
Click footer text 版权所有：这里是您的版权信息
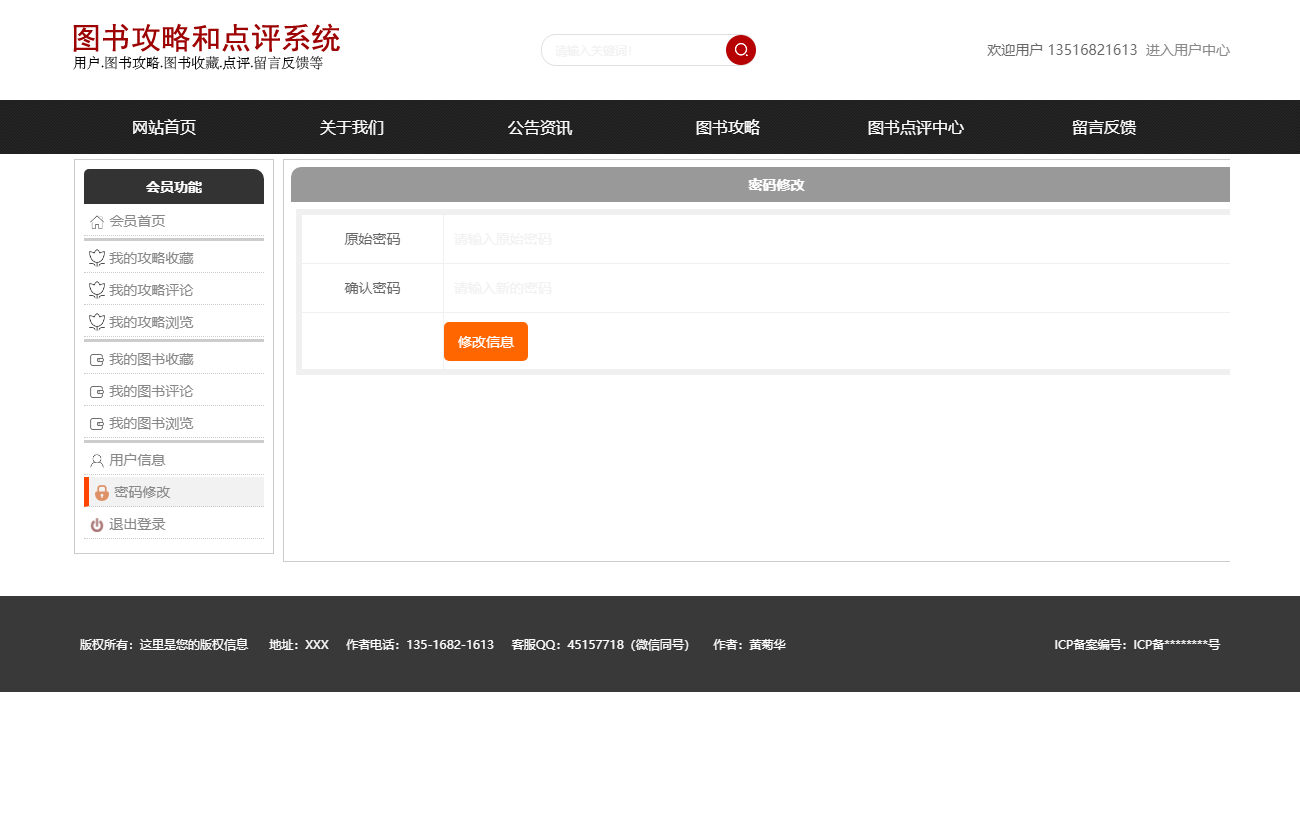pos(164,645)
